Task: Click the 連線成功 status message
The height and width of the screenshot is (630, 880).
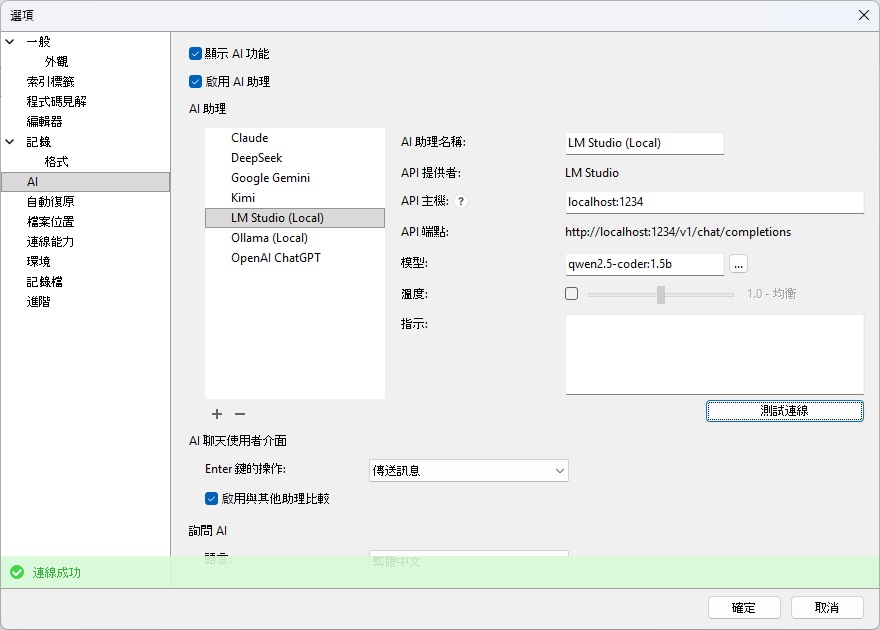Action: point(57,573)
